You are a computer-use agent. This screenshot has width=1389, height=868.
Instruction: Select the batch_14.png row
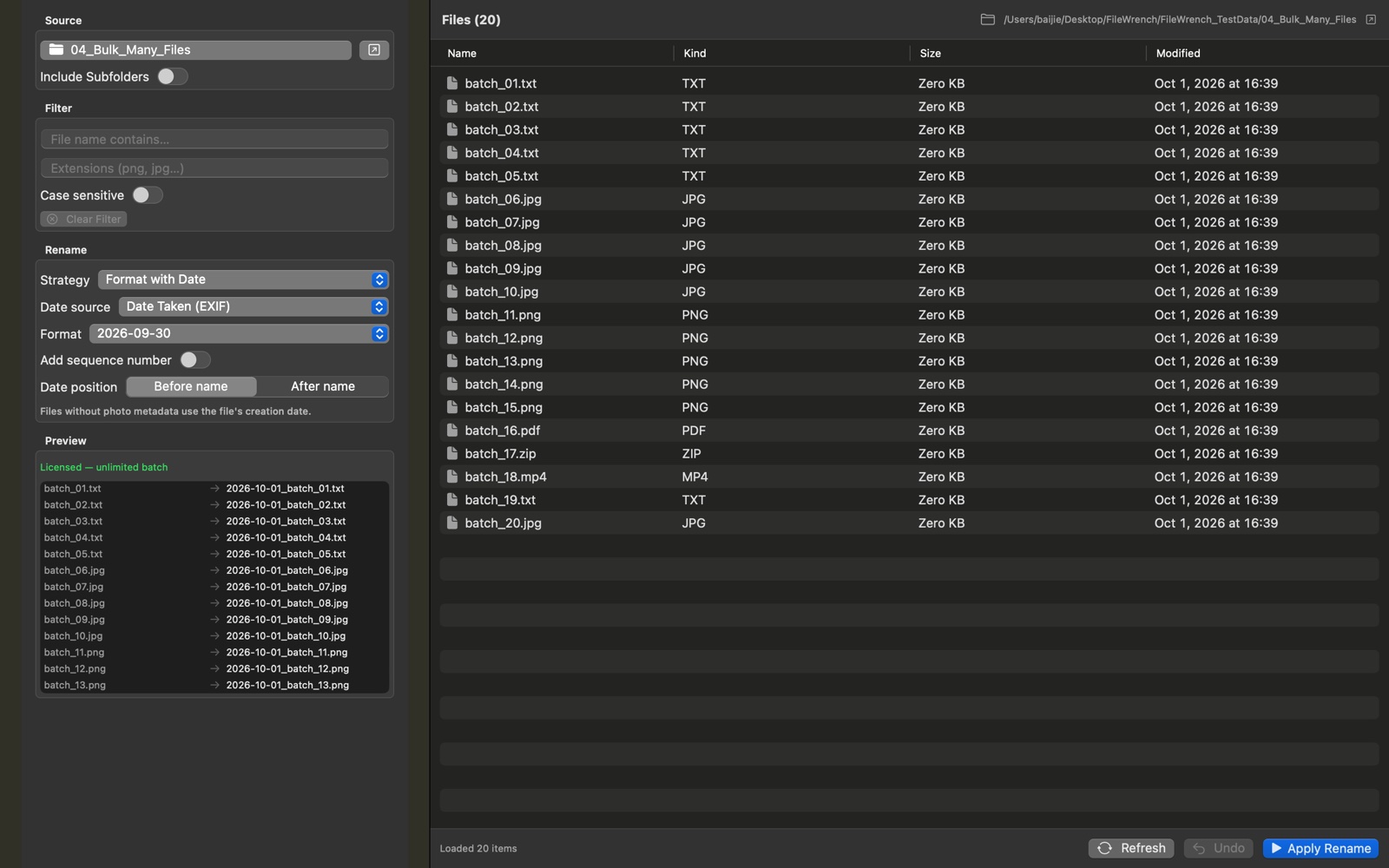click(x=909, y=384)
